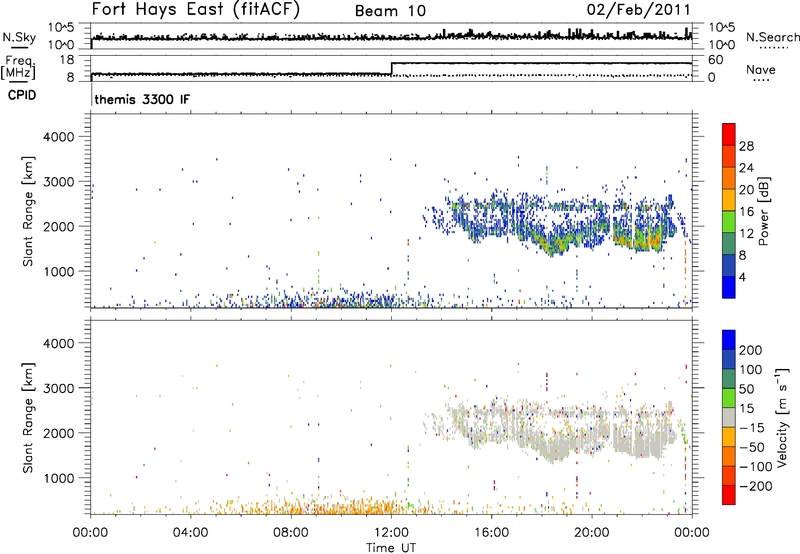Screen dimensions: 800x554
Task: Click the red top segment of power colorbar
Action: tap(729, 135)
